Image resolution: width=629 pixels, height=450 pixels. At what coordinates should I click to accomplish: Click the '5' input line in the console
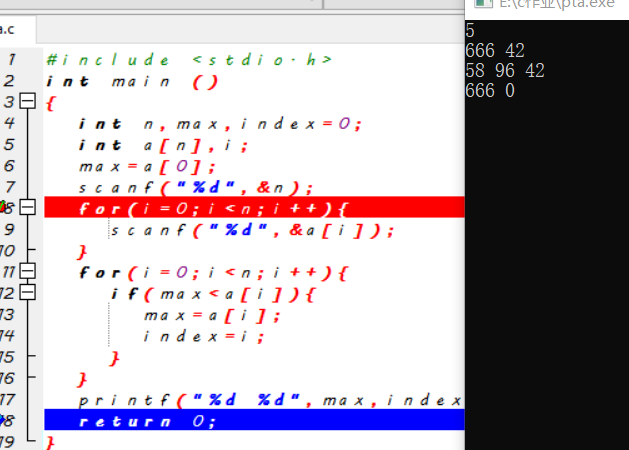[470, 31]
